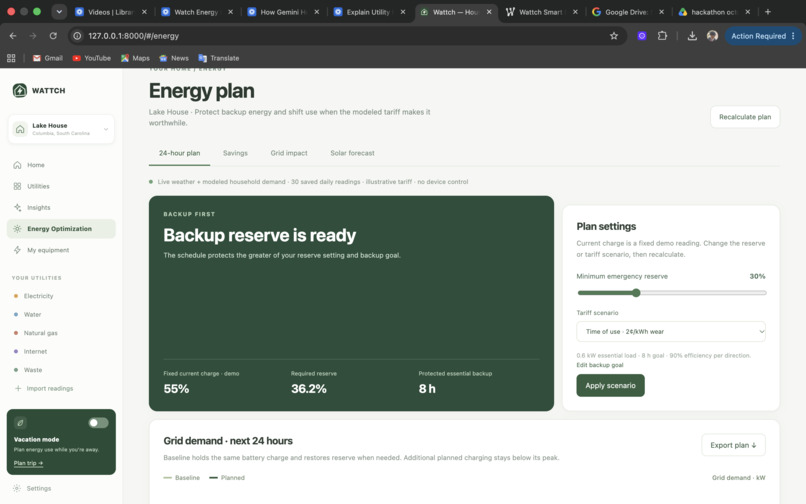The image size is (806, 504).
Task: Click the leaf icon in Vacation mode card
Action: (x=21, y=423)
